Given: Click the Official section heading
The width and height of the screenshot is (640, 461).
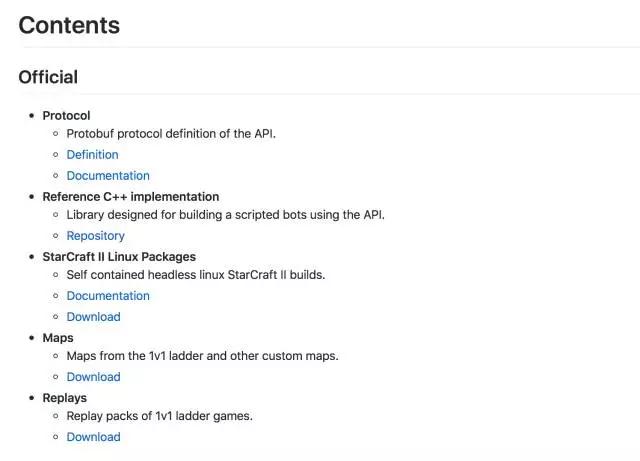Looking at the screenshot, I should pyautogui.click(x=48, y=77).
